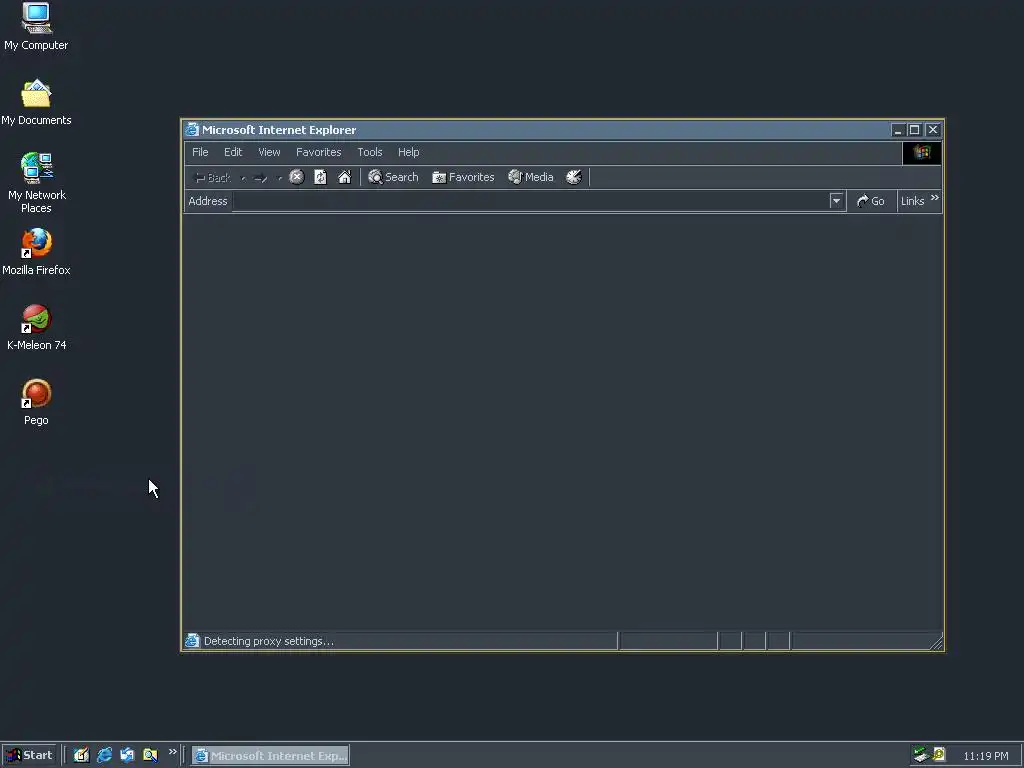Open the Tools menu
The height and width of the screenshot is (768, 1024).
click(x=370, y=152)
